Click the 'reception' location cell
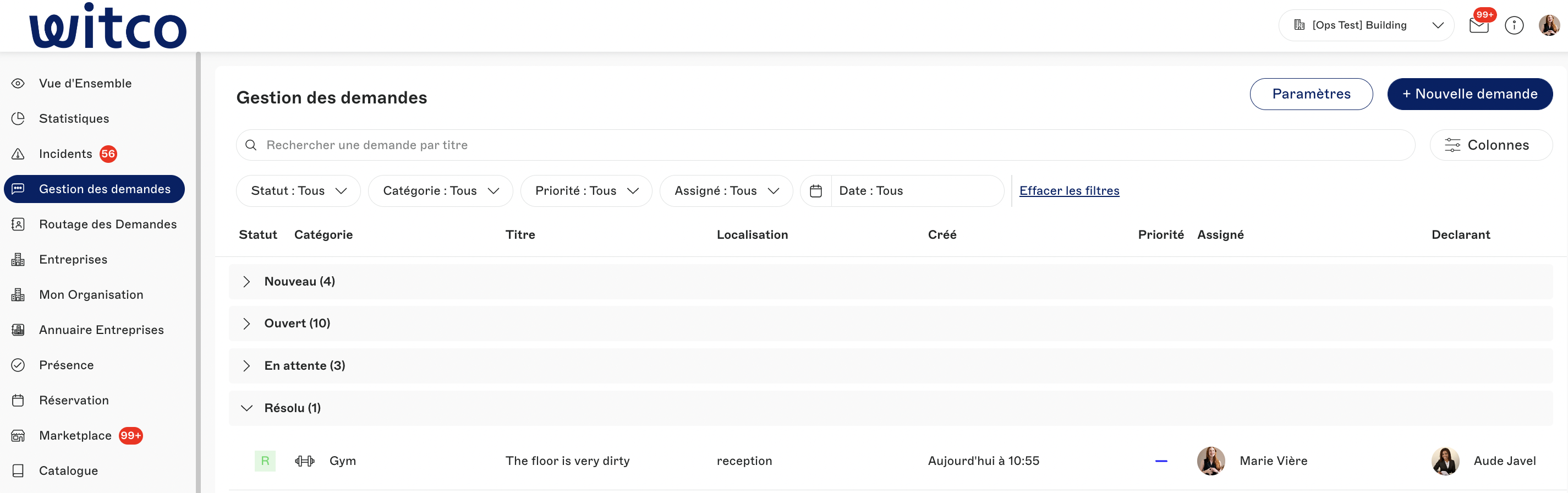The image size is (1568, 493). [744, 461]
